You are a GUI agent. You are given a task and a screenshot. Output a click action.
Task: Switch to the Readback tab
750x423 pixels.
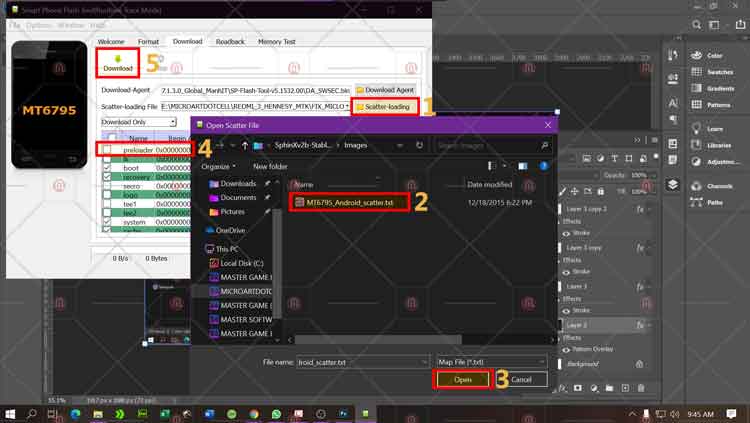[230, 42]
